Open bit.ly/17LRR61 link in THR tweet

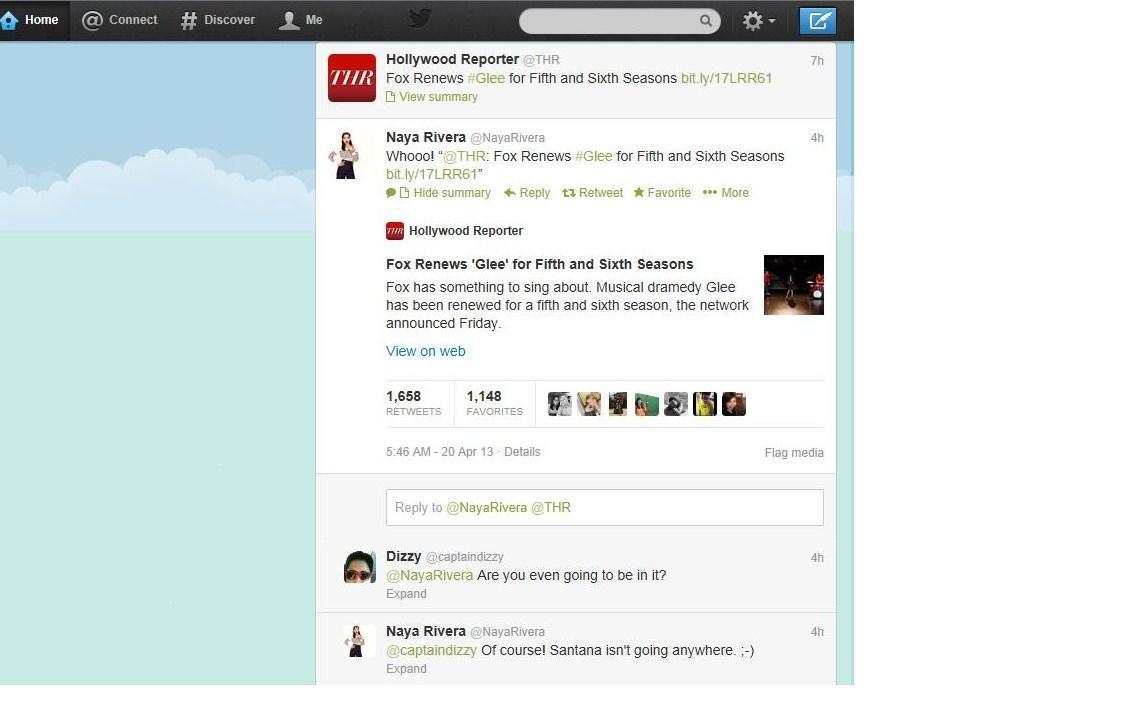[726, 78]
